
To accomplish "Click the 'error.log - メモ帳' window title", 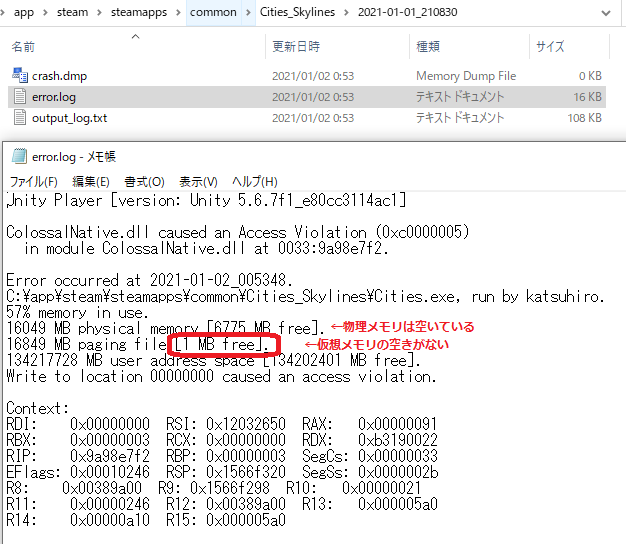I will [x=73, y=157].
